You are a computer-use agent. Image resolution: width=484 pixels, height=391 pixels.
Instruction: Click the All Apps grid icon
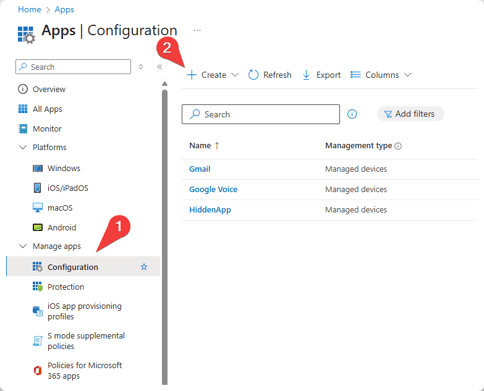tap(23, 109)
